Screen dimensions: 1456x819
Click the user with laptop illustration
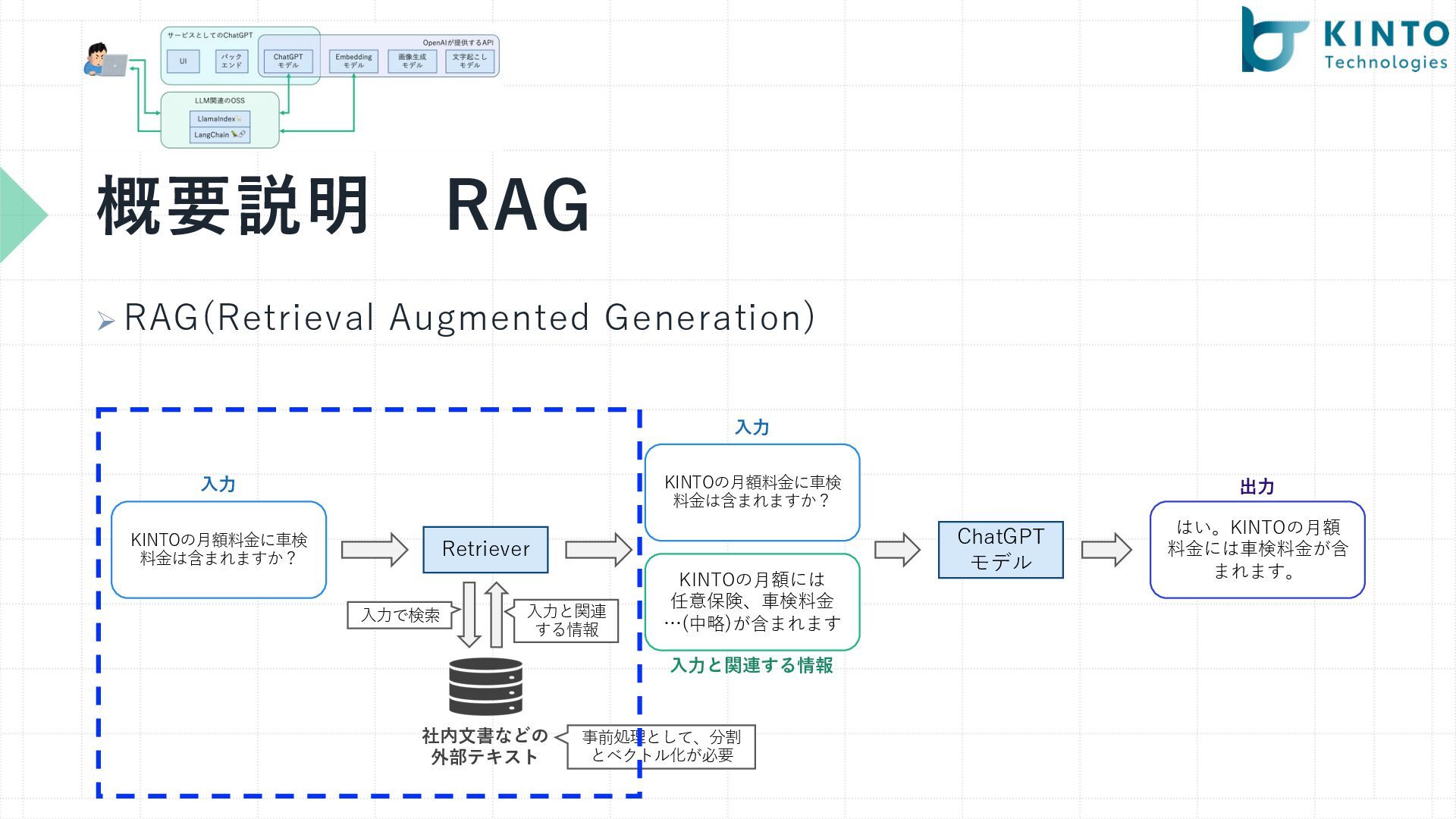105,61
